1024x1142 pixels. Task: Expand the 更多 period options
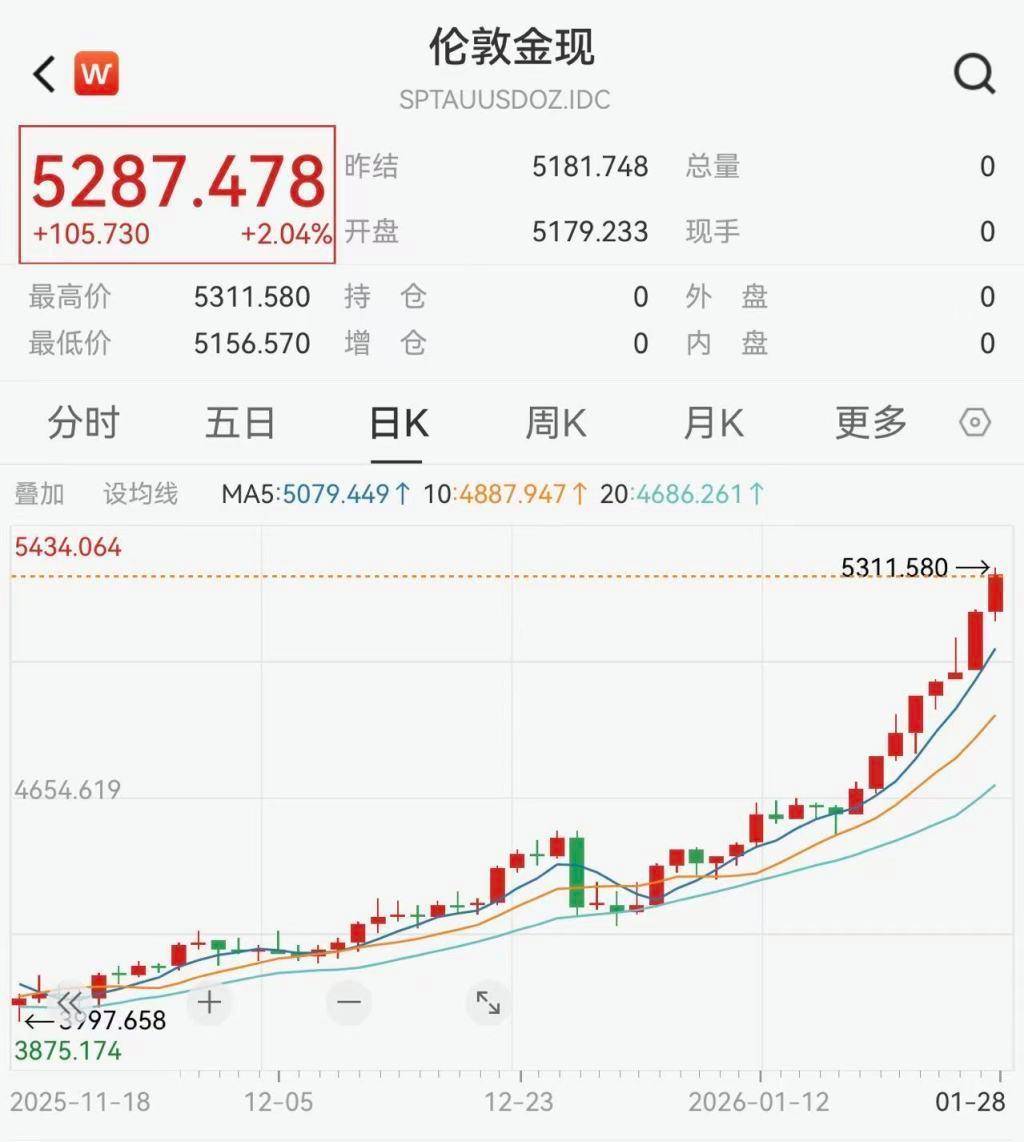(x=871, y=423)
